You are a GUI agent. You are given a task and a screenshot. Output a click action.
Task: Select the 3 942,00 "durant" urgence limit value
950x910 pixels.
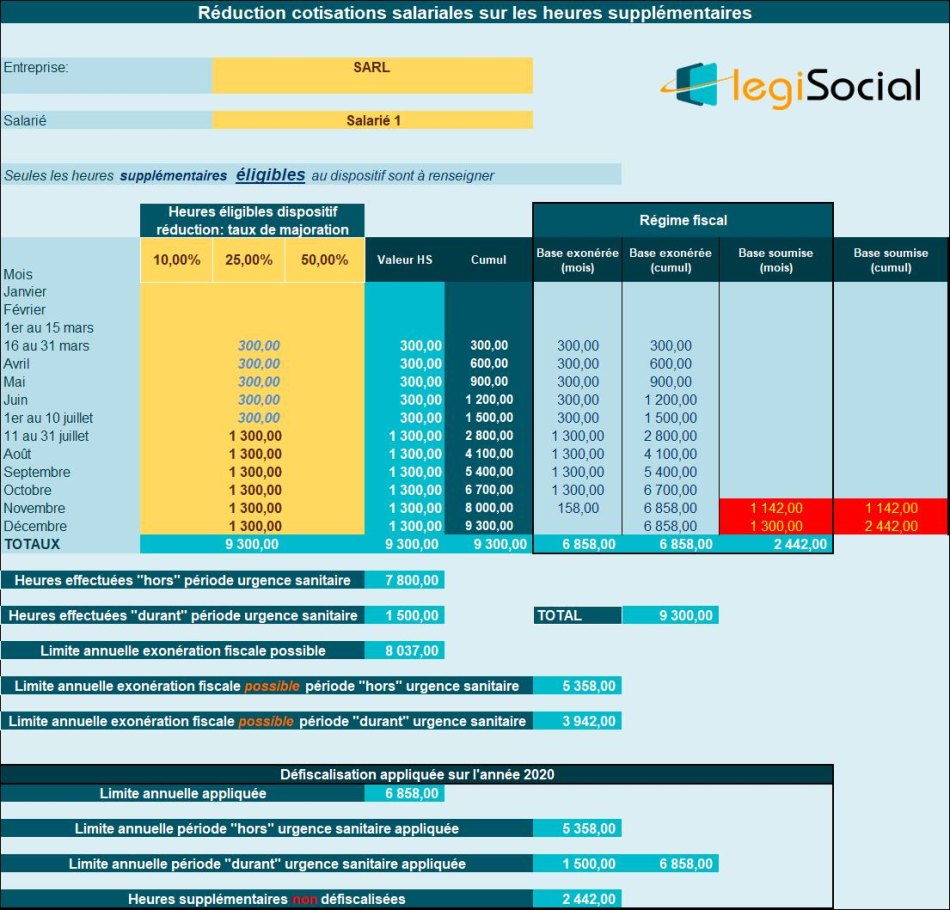pyautogui.click(x=576, y=721)
